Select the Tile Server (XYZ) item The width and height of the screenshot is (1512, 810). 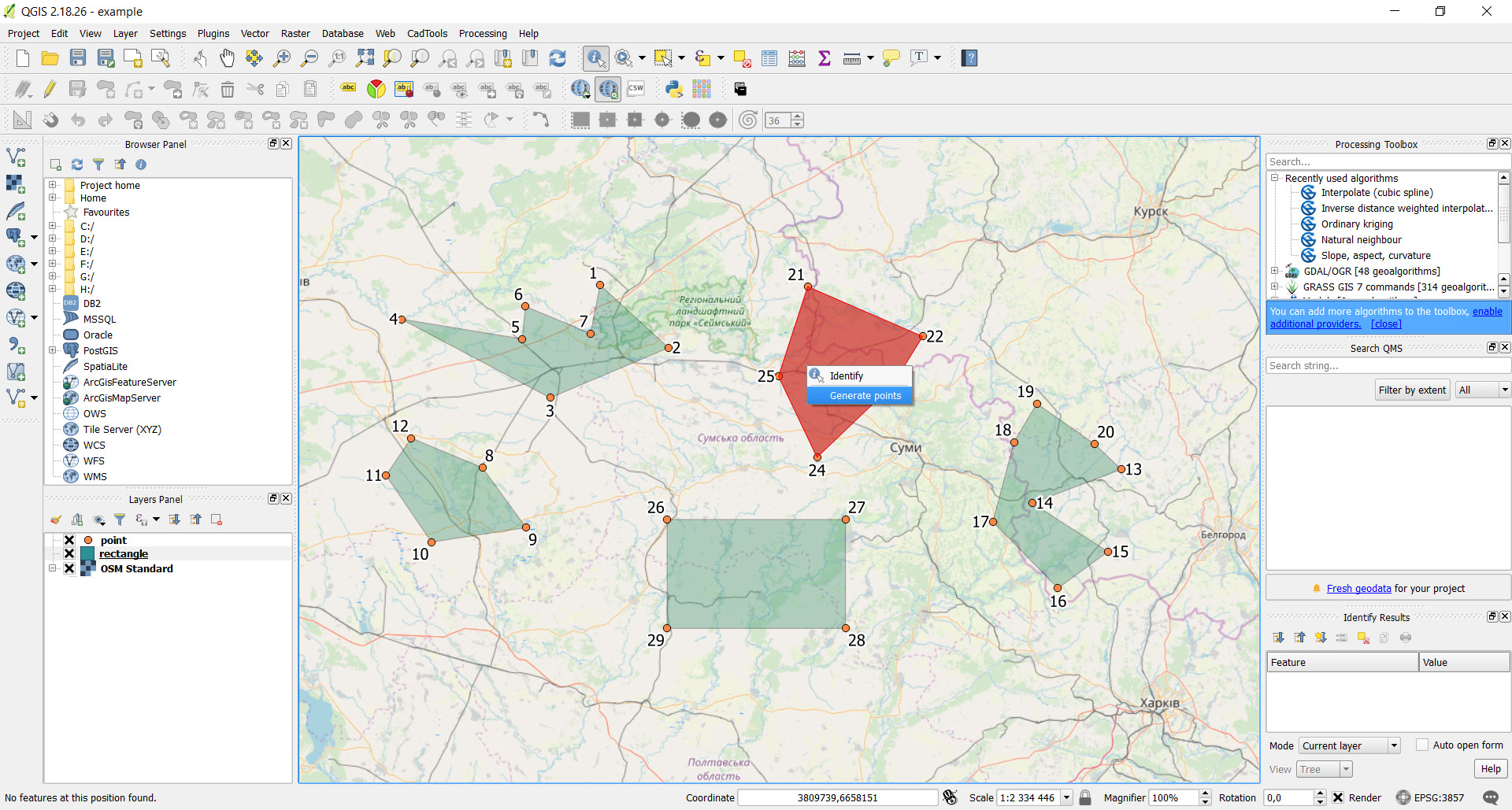122,429
